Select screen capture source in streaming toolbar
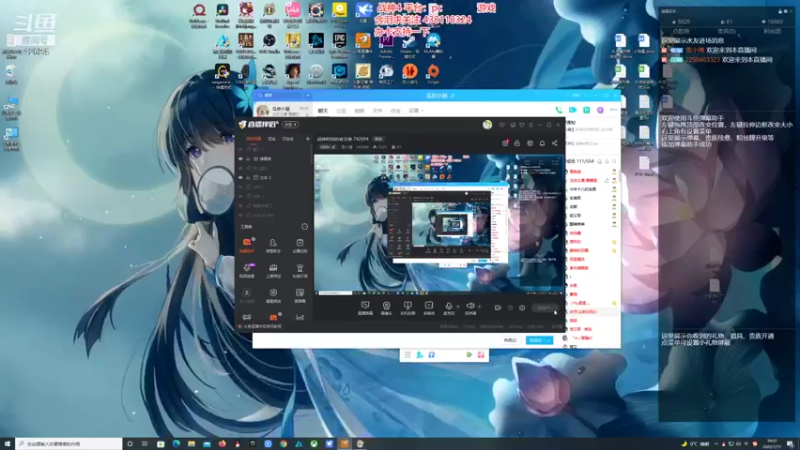This screenshot has height=450, width=800. pyautogui.click(x=365, y=308)
